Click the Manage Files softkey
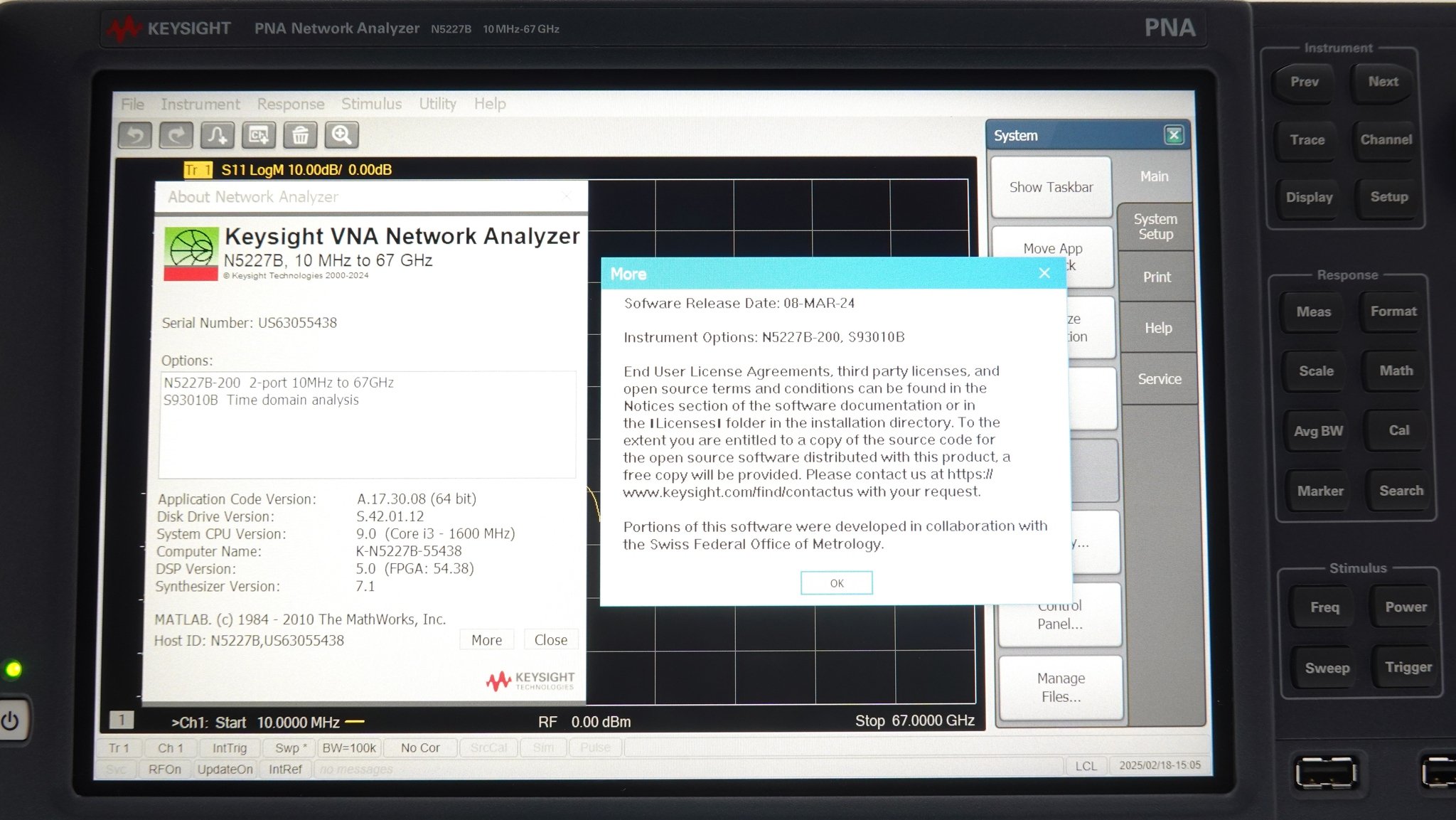Image resolution: width=1456 pixels, height=820 pixels. click(x=1061, y=688)
